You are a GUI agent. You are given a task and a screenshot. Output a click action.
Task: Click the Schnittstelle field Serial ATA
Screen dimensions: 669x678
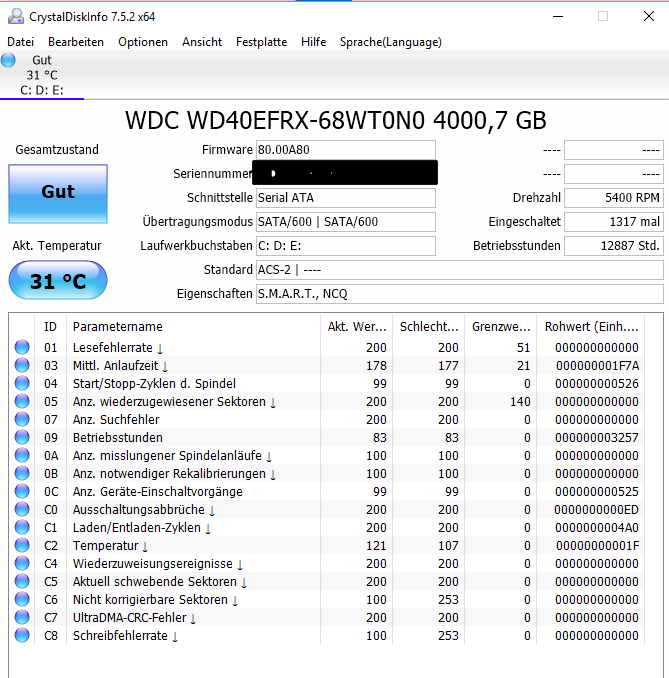point(346,198)
